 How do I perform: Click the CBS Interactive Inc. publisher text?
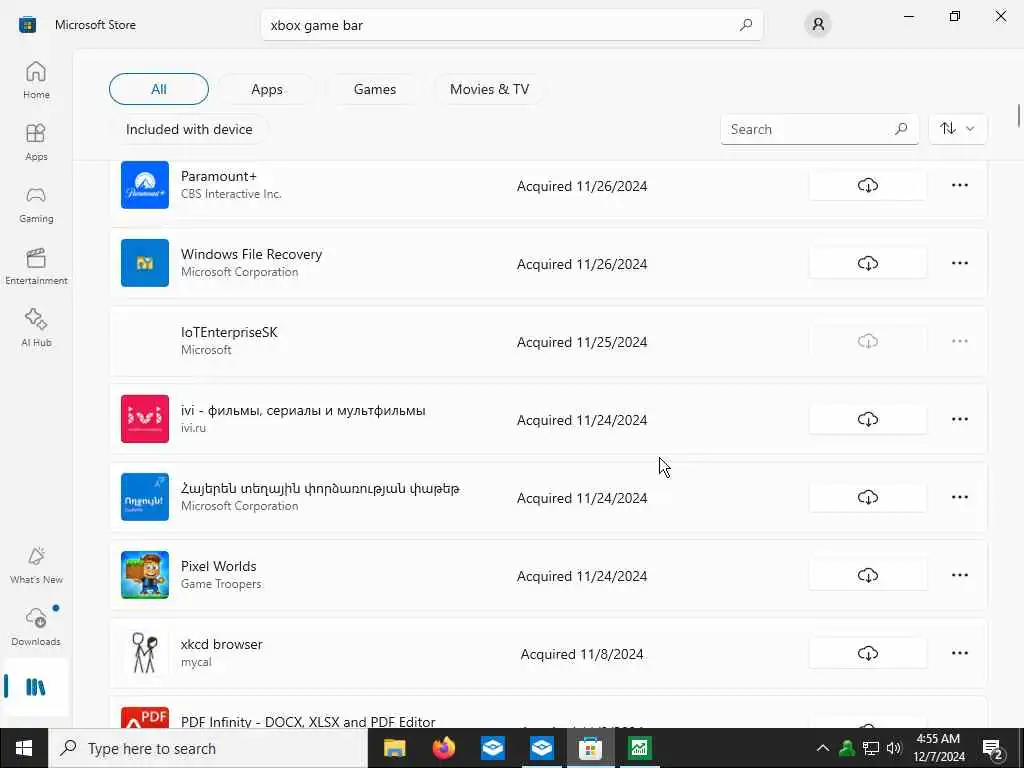(x=231, y=194)
